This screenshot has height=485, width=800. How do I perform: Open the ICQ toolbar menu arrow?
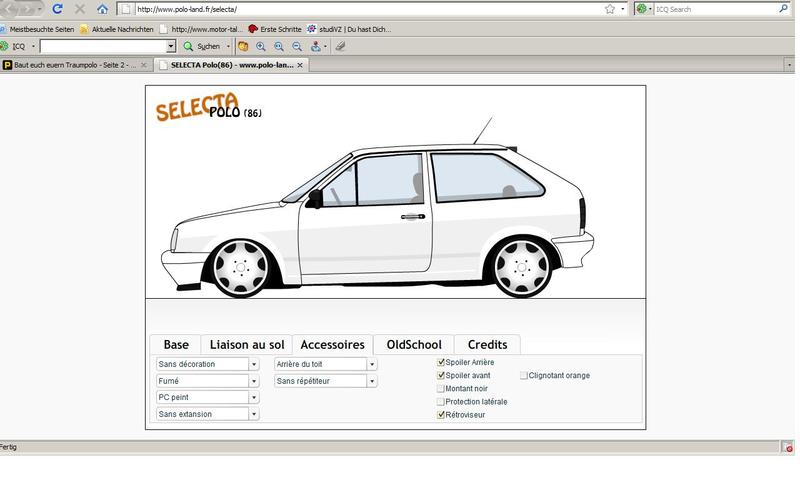point(33,46)
